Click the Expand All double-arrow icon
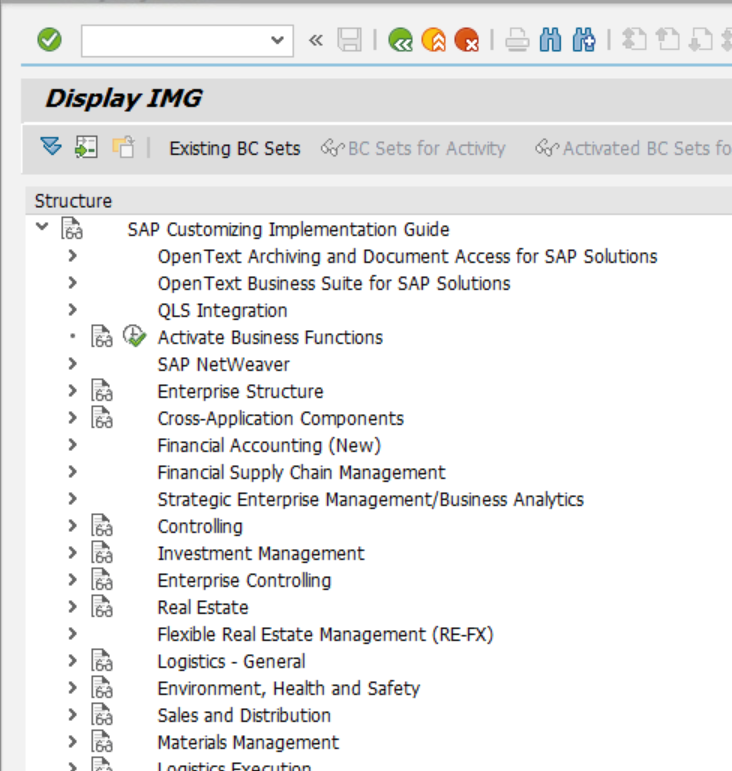The image size is (732, 771). [x=51, y=148]
